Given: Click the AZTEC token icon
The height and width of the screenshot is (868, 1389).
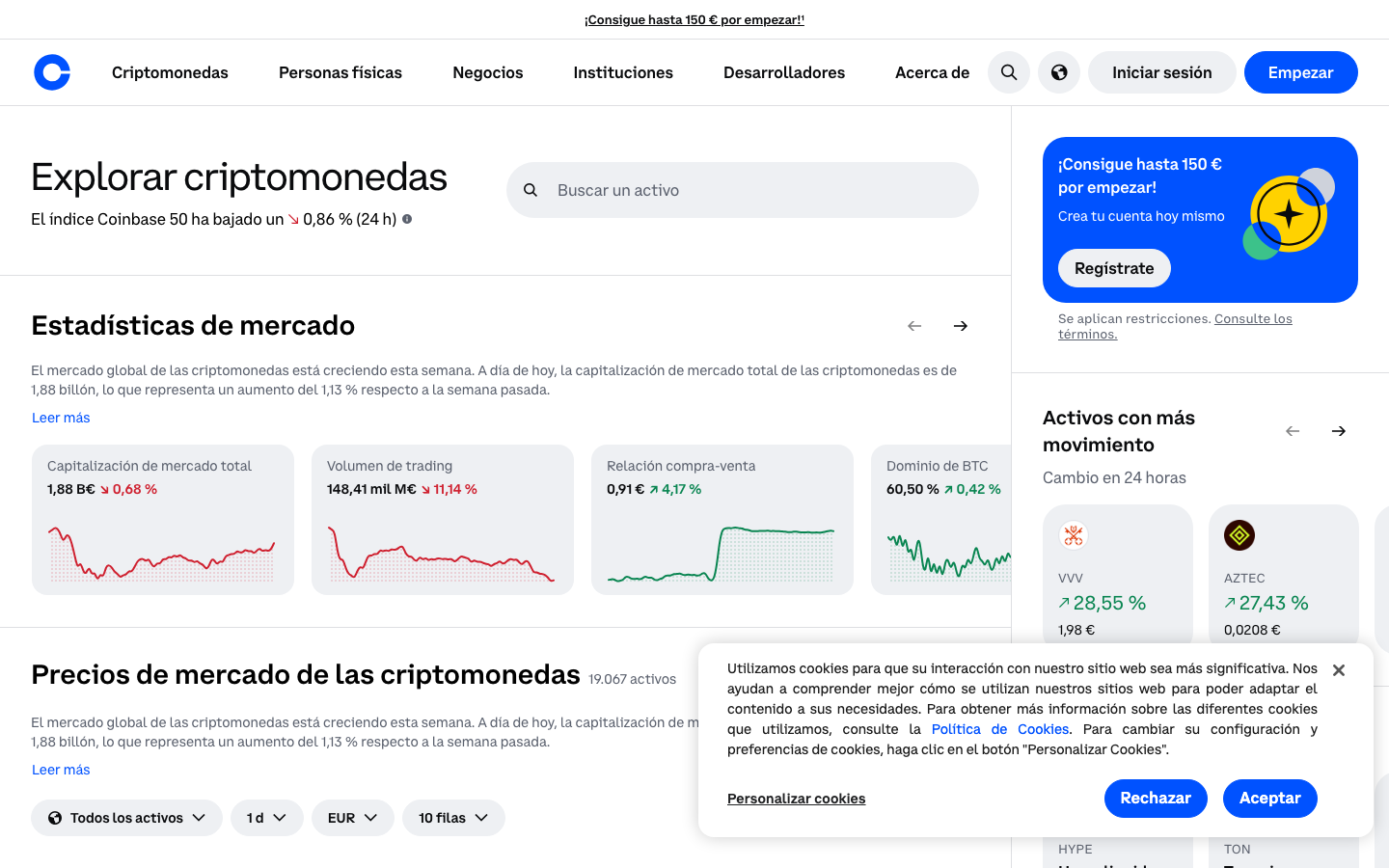Looking at the screenshot, I should coord(1238,534).
